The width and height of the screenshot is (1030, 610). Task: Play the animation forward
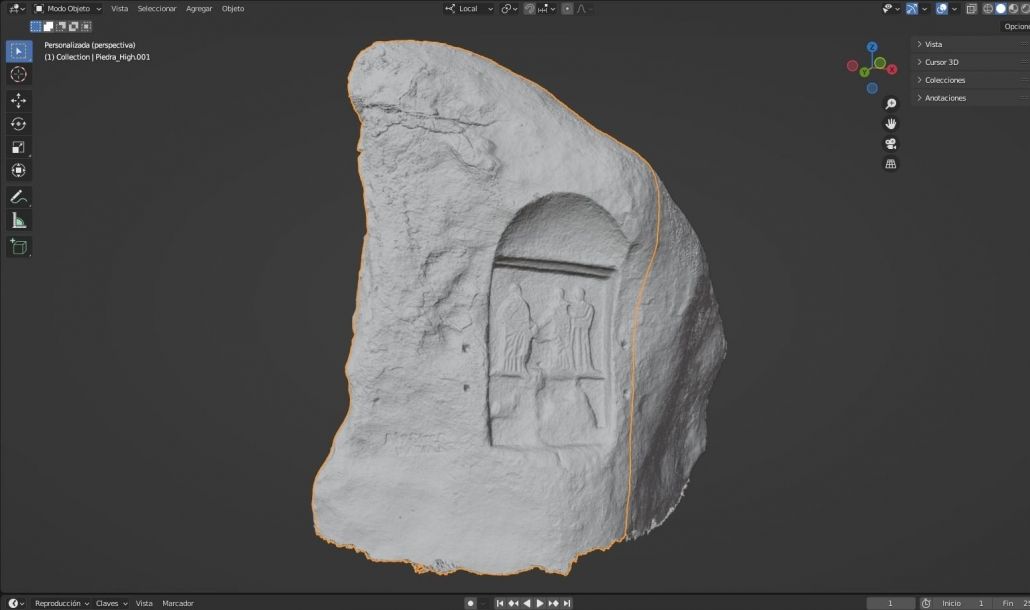click(x=540, y=603)
